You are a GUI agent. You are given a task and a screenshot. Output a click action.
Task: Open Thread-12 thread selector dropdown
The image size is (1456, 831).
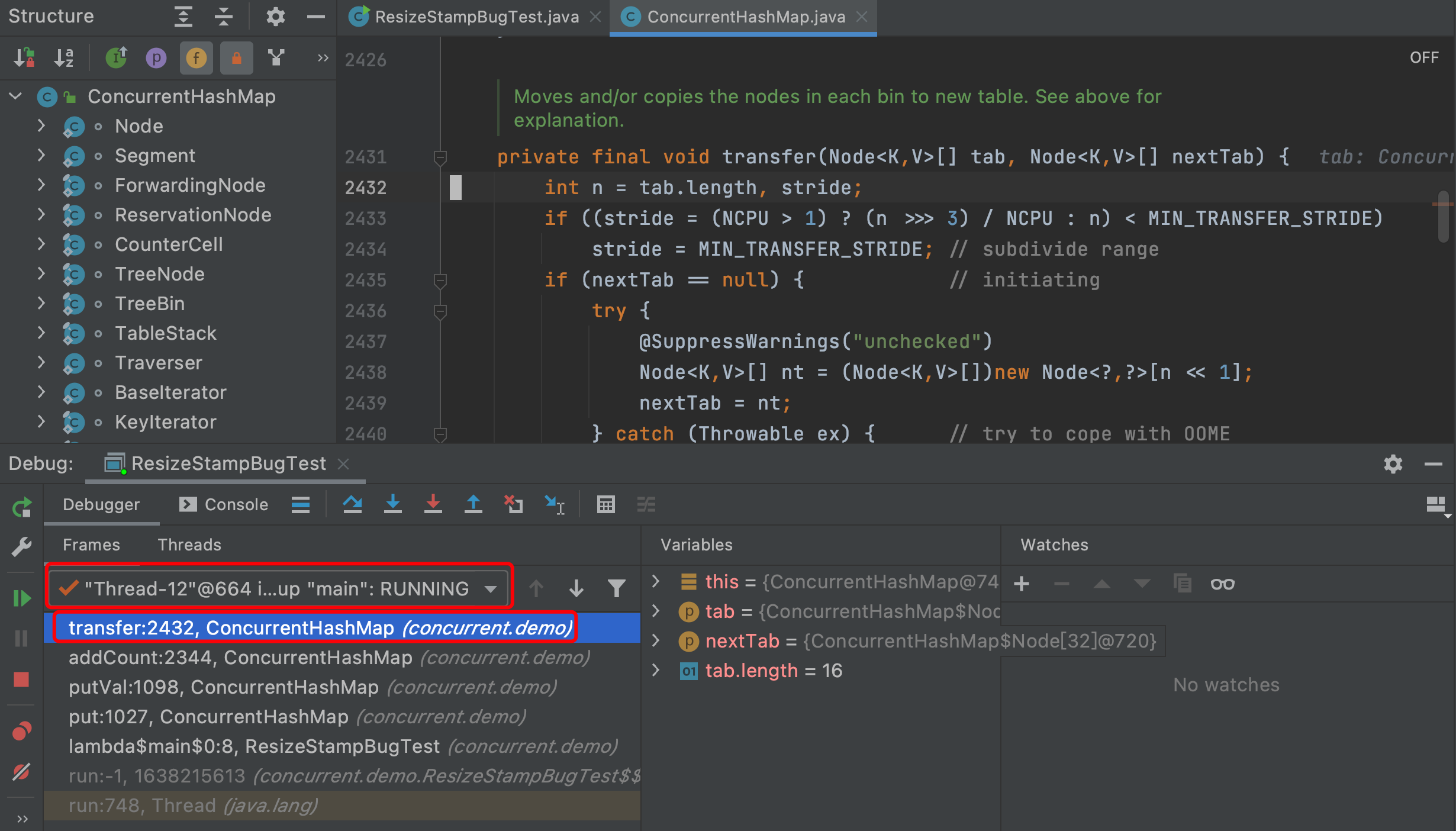click(x=278, y=588)
